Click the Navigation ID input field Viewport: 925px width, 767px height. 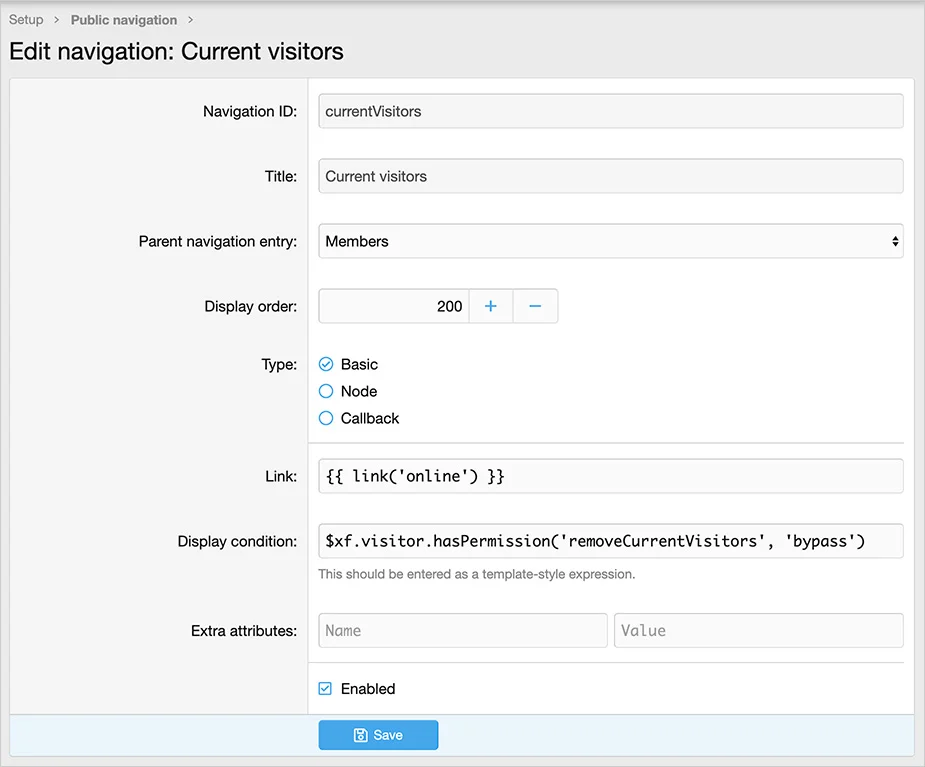point(610,111)
